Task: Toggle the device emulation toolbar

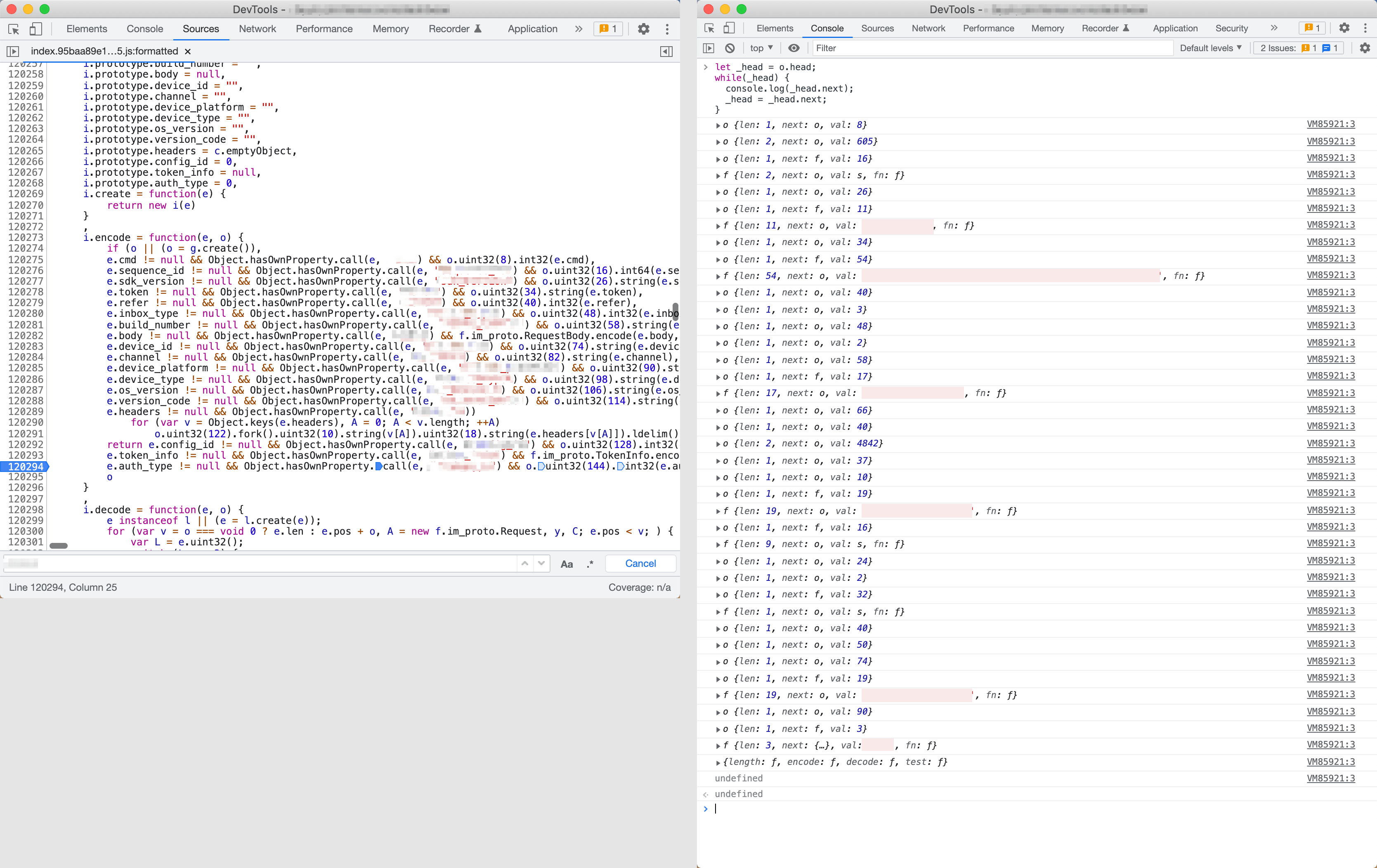Action: 35,28
